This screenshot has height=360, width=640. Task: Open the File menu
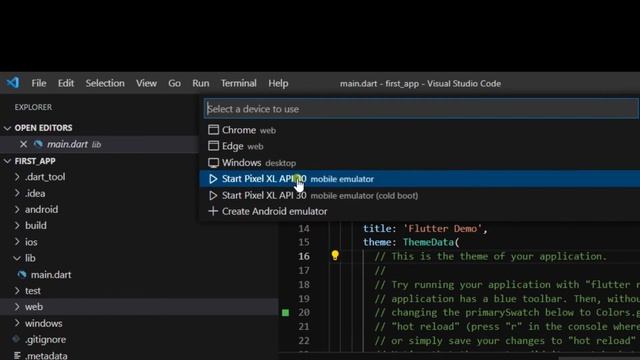pyautogui.click(x=39, y=83)
